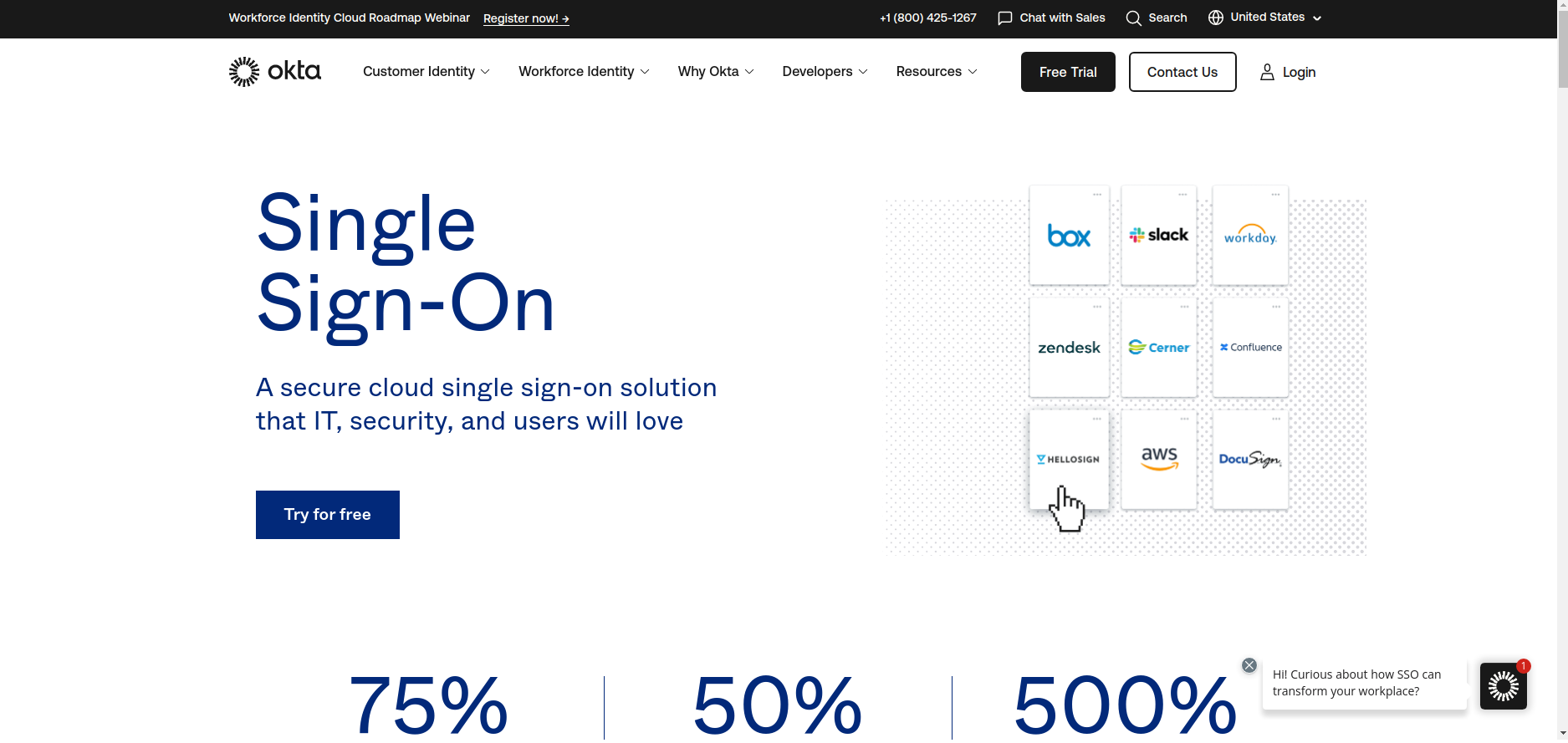Open the Workforce Identity dropdown
1568x743 pixels.
click(584, 72)
